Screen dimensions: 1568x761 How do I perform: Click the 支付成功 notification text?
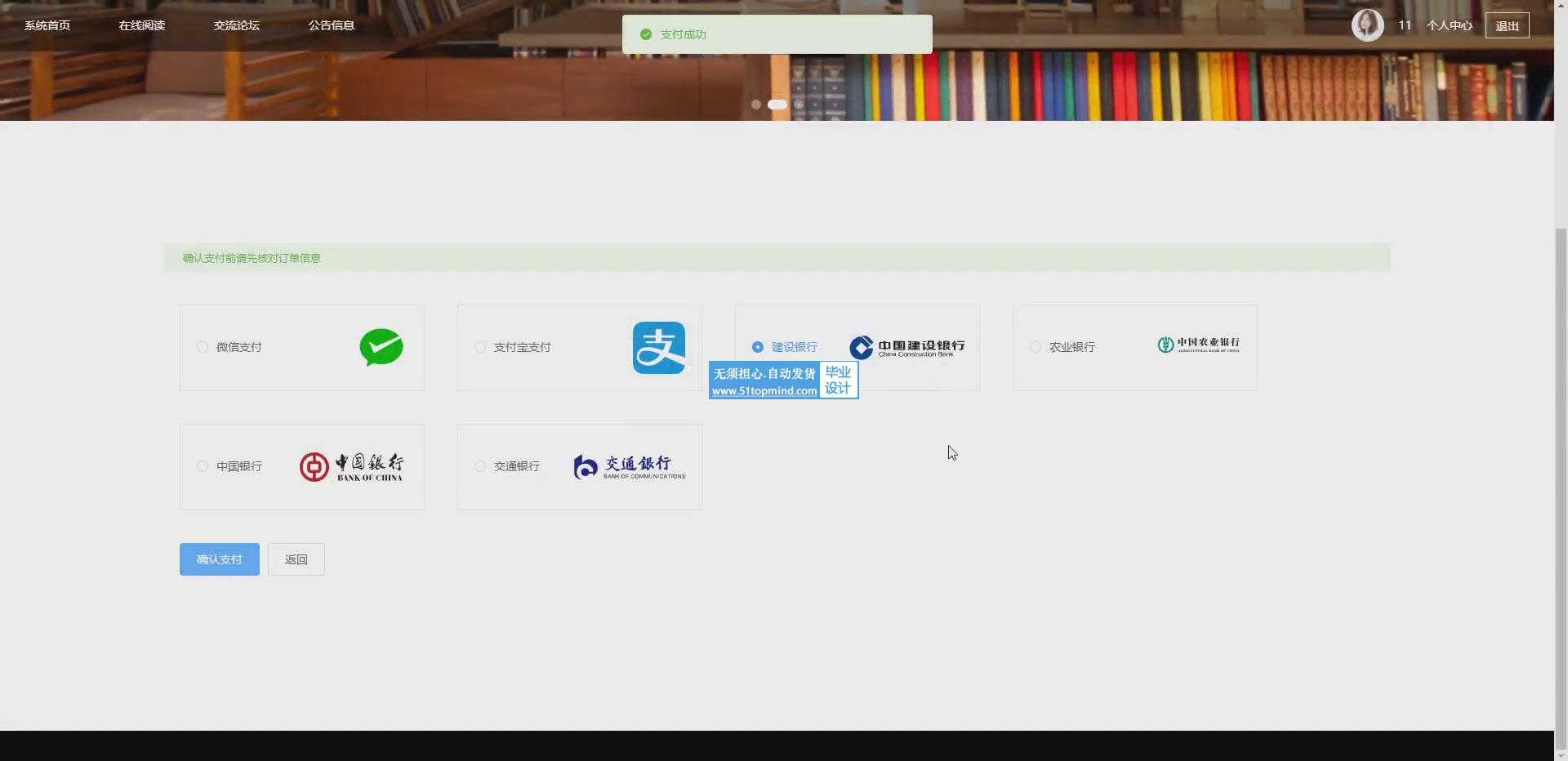pos(684,34)
